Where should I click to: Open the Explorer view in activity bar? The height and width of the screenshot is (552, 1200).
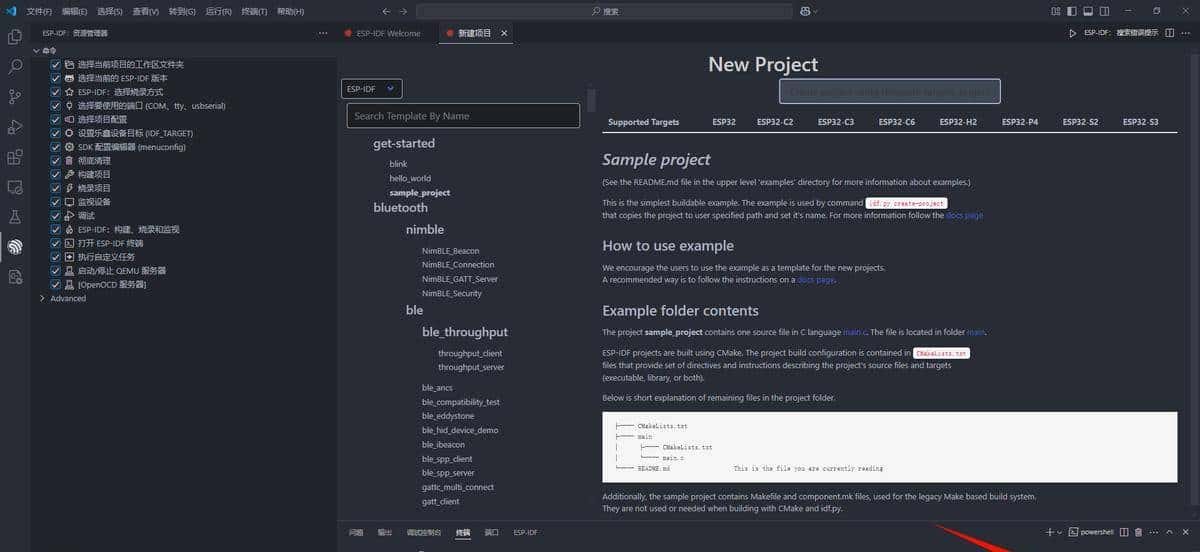coord(15,37)
